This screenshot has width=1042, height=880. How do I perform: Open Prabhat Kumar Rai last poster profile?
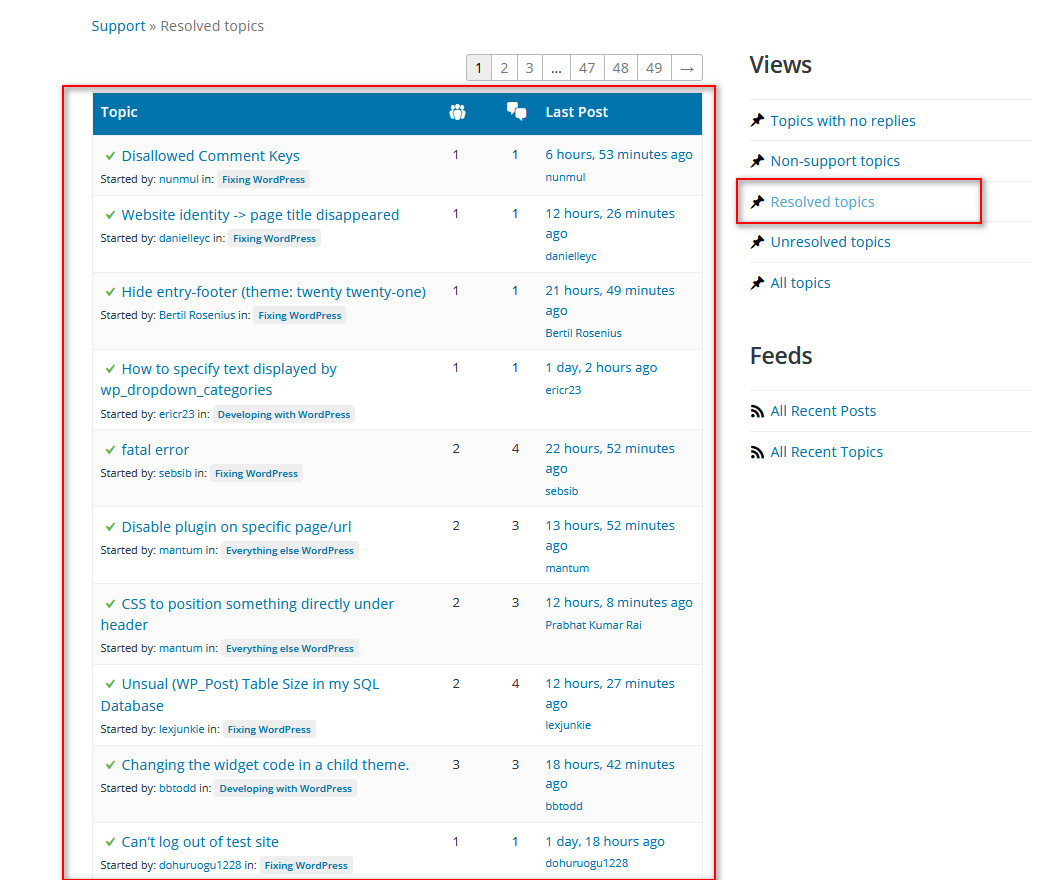click(593, 625)
